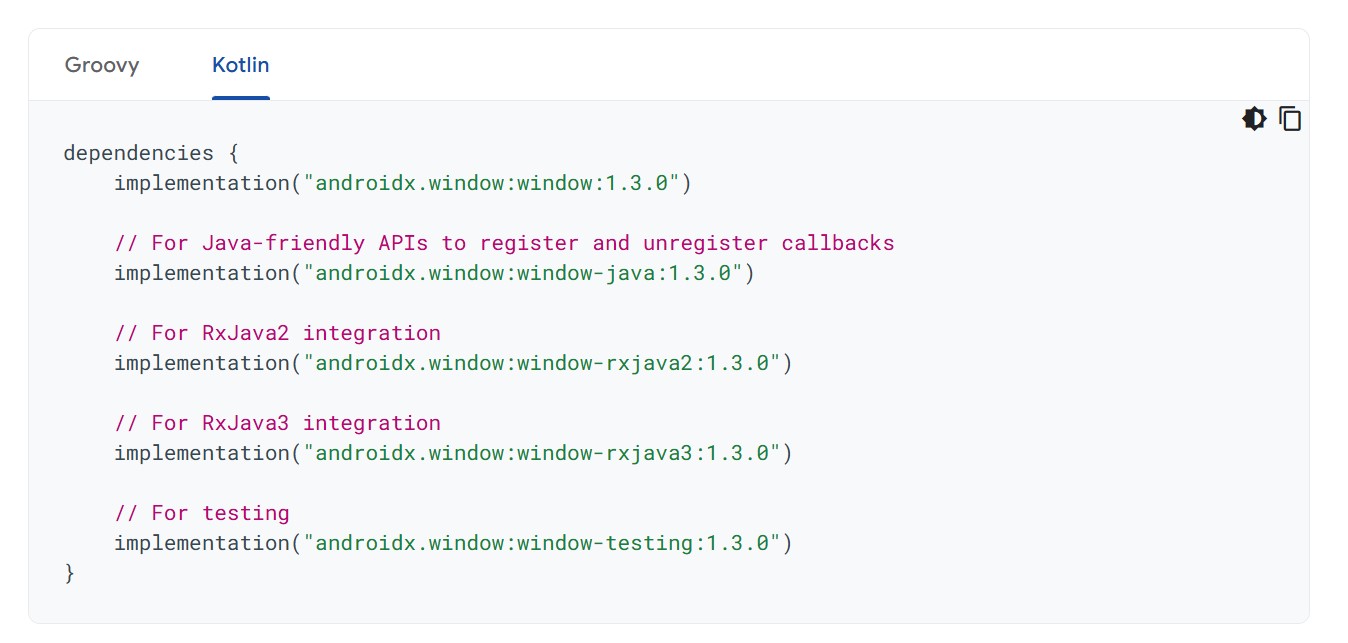The width and height of the screenshot is (1348, 643).
Task: Click the 'For testing' comment line
Action: pyautogui.click(x=202, y=513)
